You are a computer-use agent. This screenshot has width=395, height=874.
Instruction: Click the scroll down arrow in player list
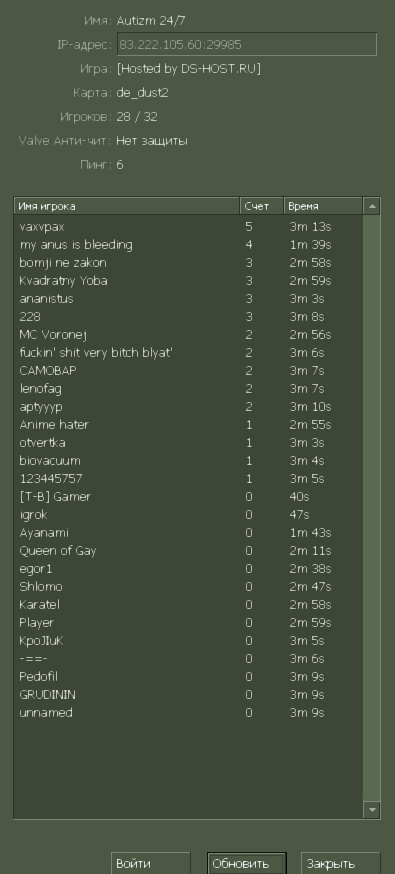tap(372, 809)
